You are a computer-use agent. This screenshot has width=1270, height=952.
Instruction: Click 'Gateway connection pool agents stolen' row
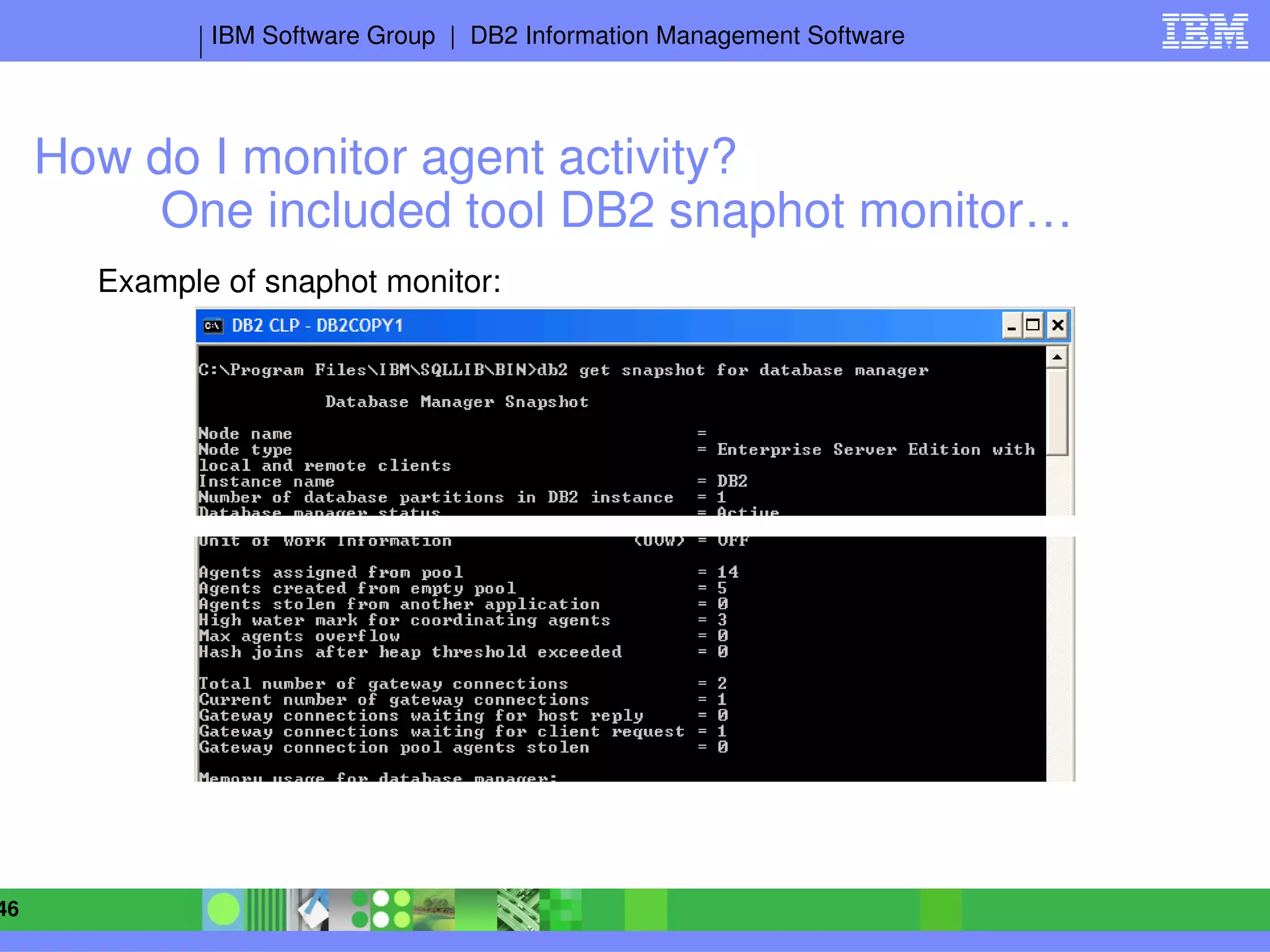point(463,748)
